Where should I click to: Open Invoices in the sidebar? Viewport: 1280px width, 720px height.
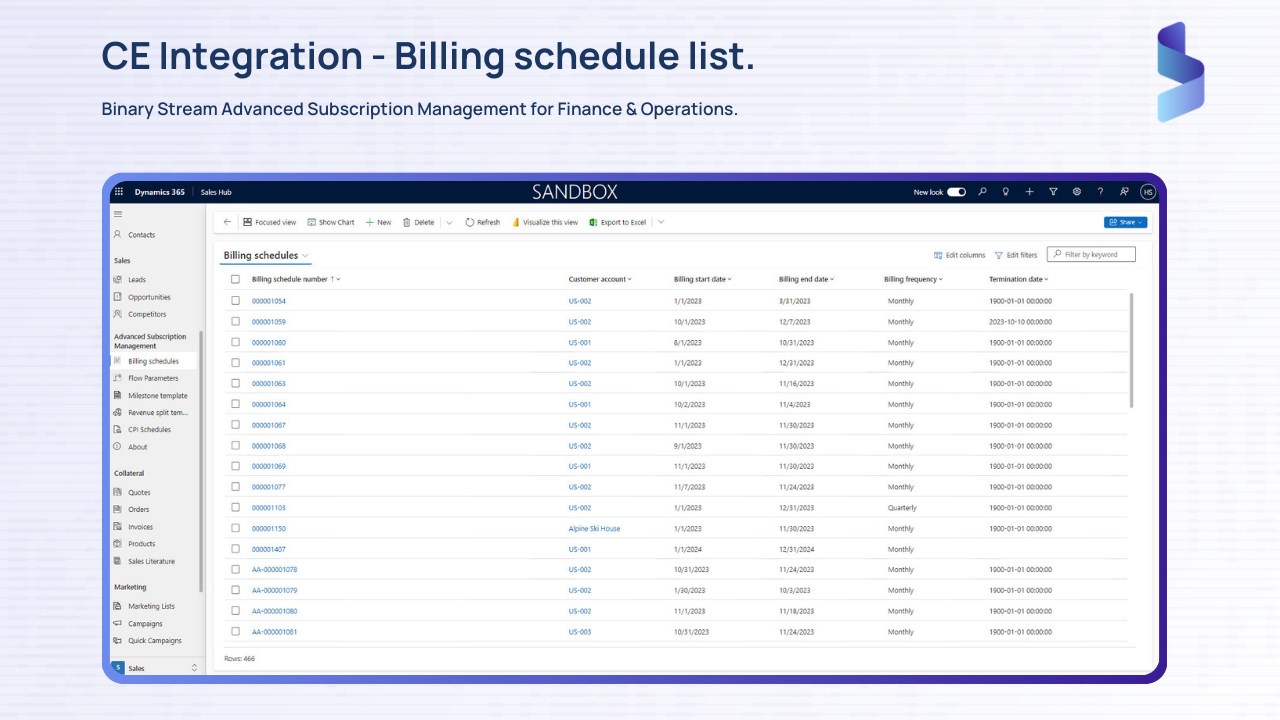point(140,527)
